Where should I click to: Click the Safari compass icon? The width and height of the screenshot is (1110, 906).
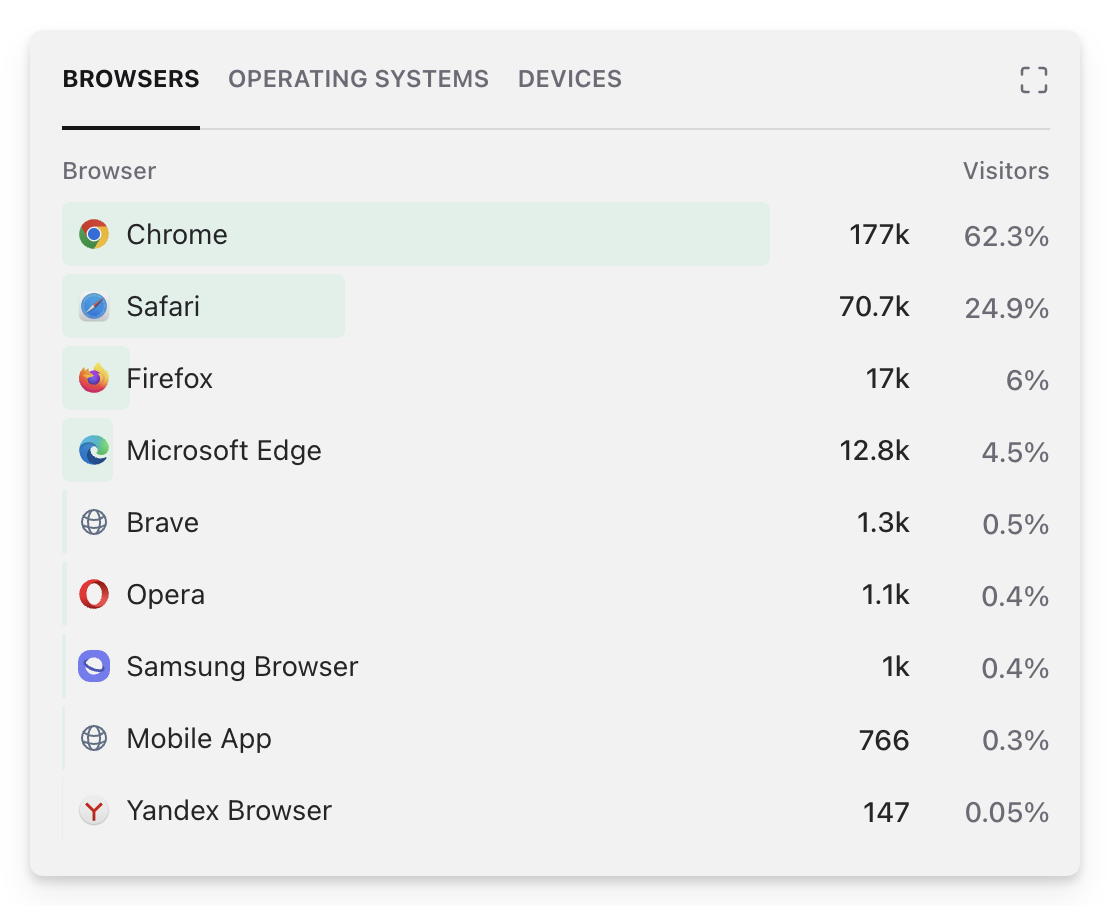point(94,307)
